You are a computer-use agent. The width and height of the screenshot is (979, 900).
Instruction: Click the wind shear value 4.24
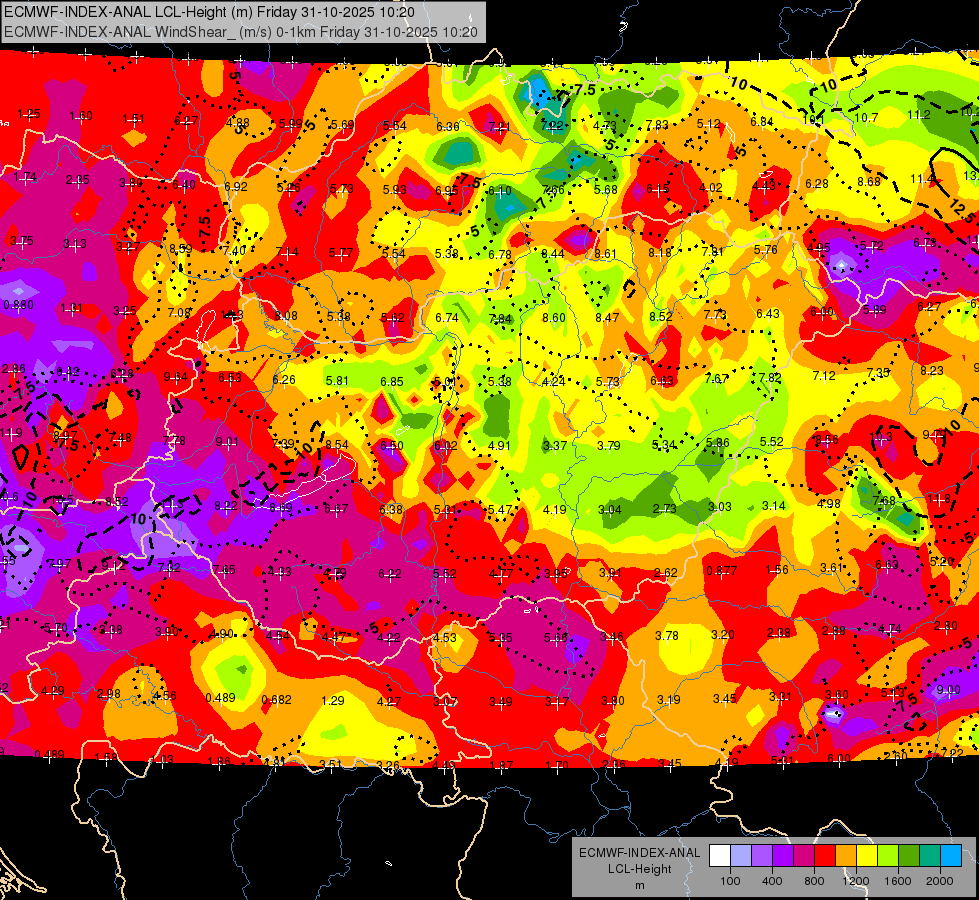(x=554, y=381)
